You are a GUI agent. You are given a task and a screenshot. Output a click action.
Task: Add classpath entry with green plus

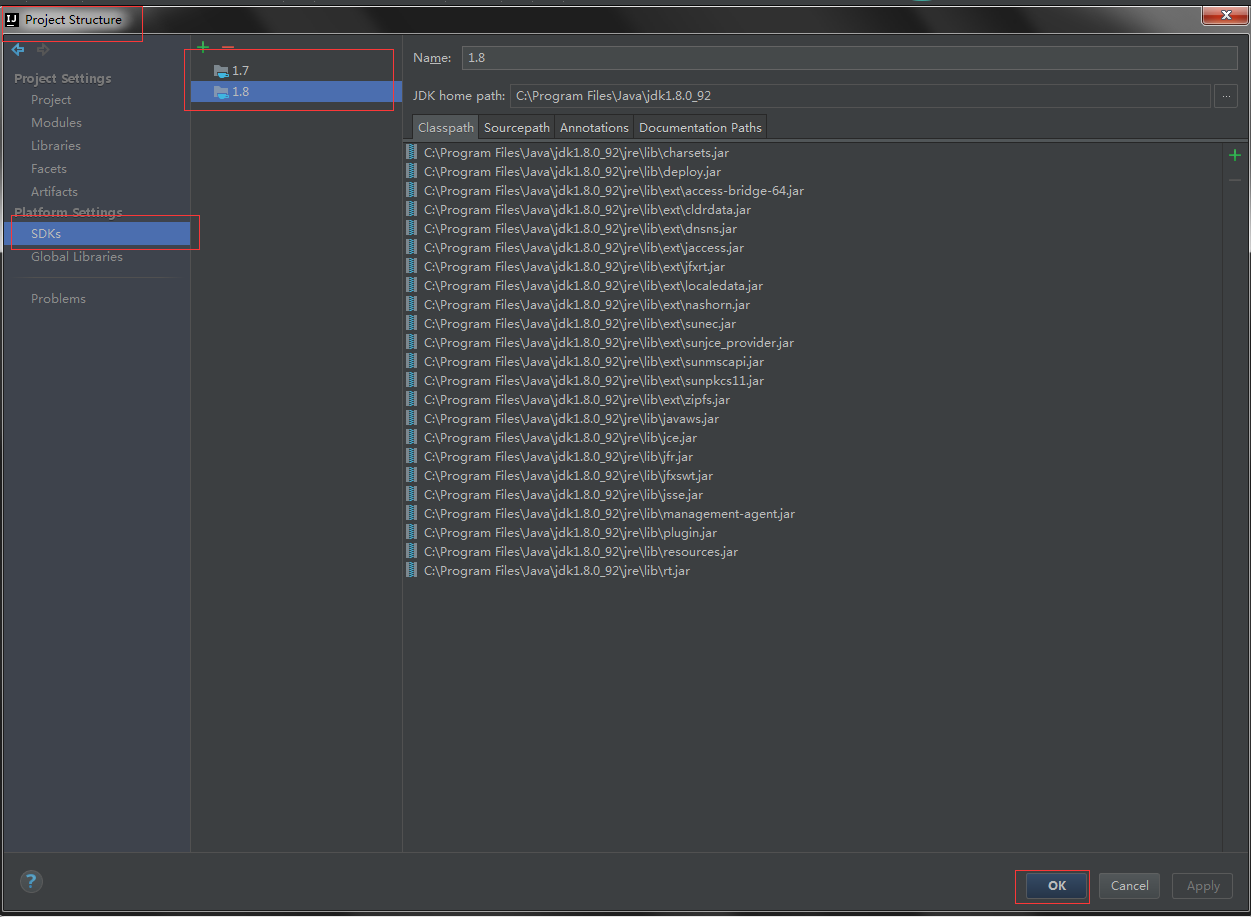point(1235,155)
